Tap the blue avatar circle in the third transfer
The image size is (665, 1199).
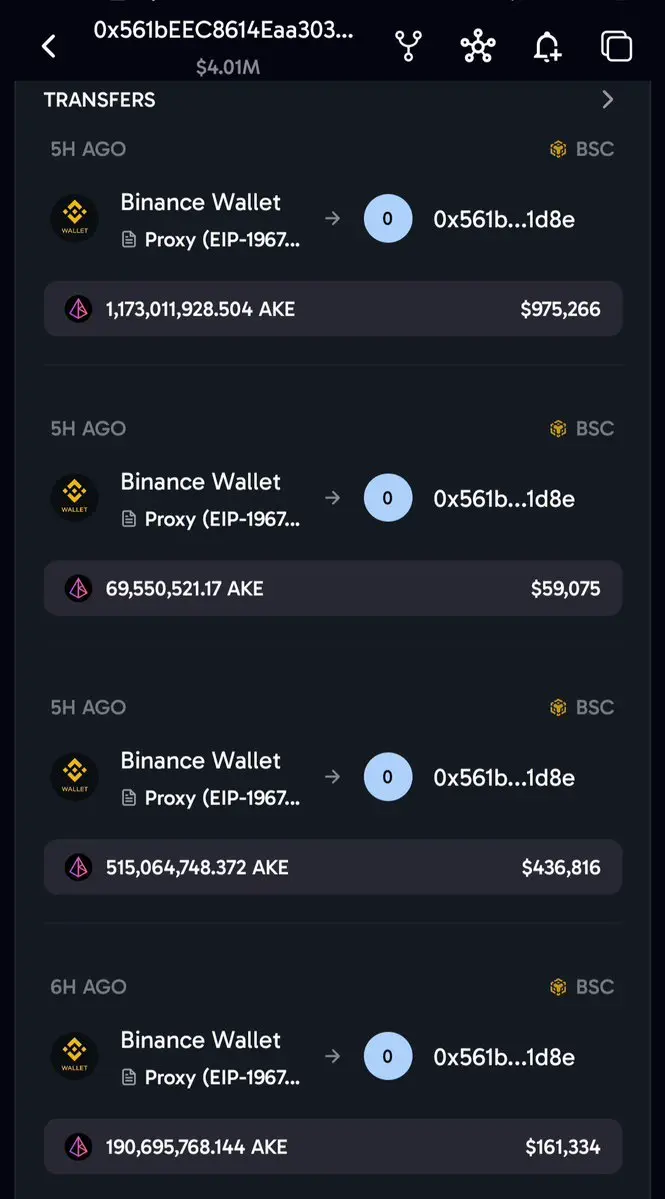coord(388,777)
